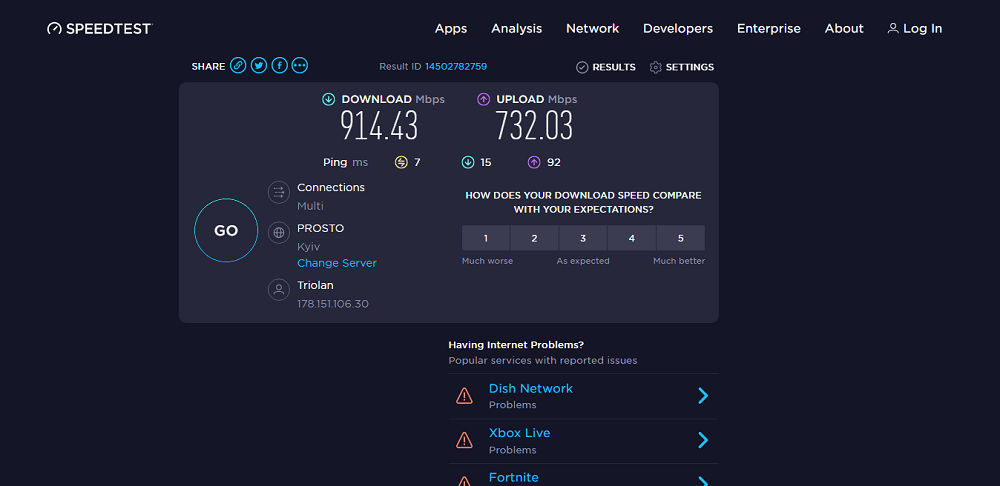Expand Dish Network problems chevron
1000x486 pixels.
703,395
